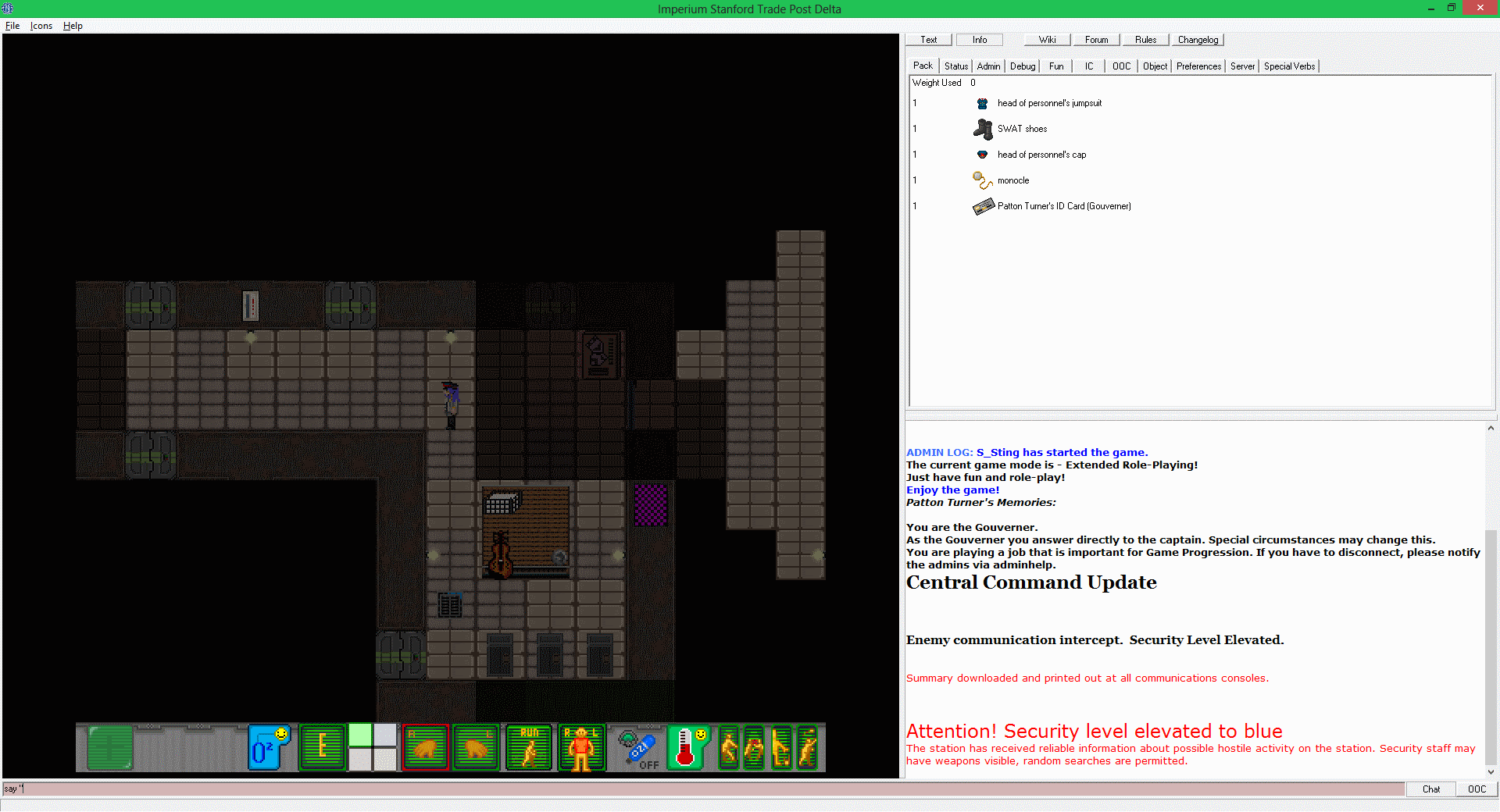Screen dimensions: 1500x812
Task: Click the application icon in the title bar
Action: (8, 9)
